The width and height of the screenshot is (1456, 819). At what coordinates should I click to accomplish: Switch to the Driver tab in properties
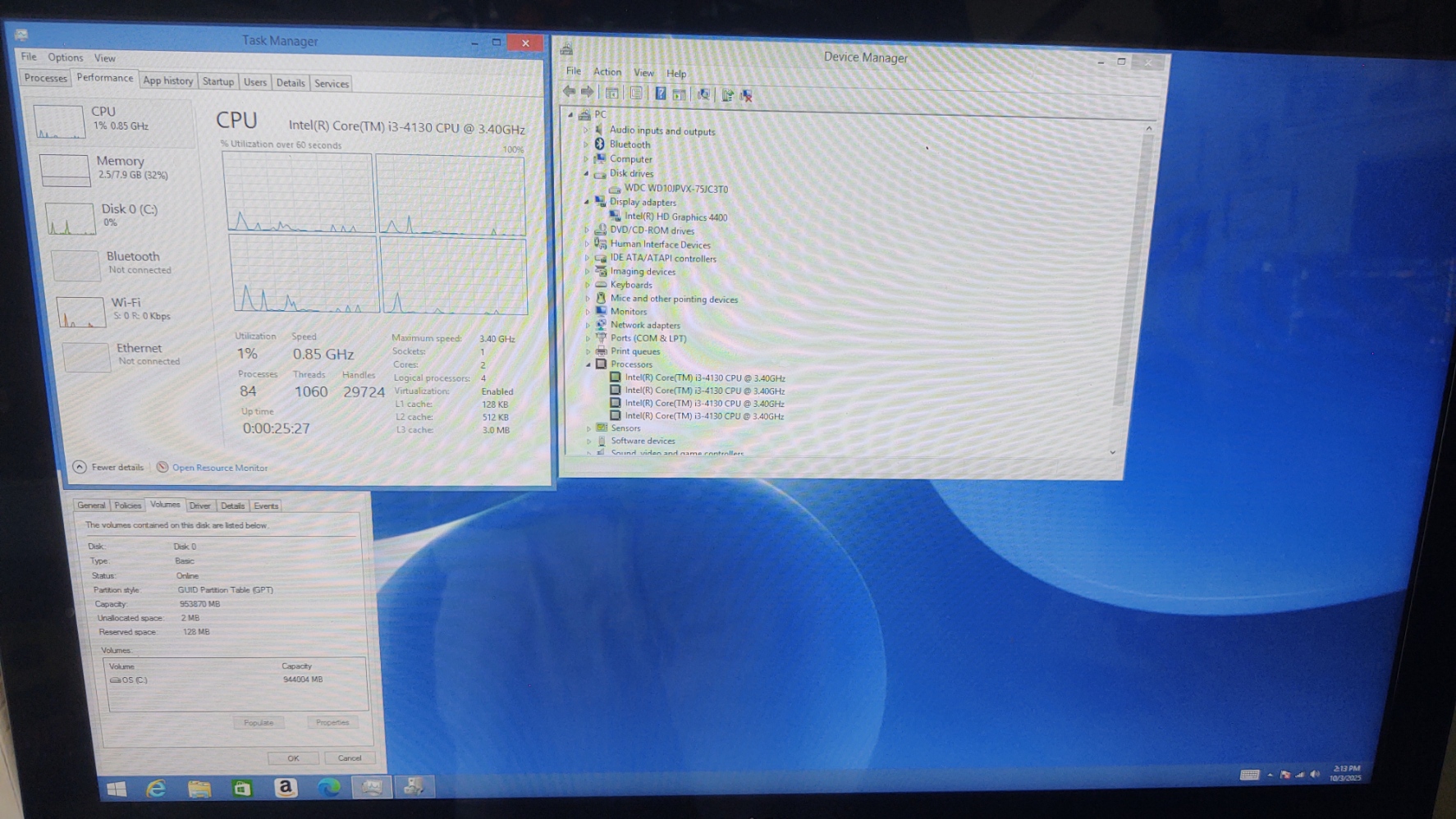(x=199, y=506)
